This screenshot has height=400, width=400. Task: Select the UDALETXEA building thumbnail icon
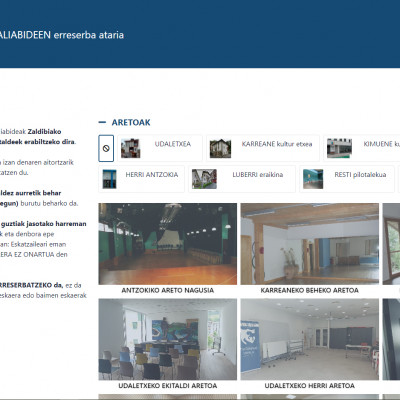[130, 148]
